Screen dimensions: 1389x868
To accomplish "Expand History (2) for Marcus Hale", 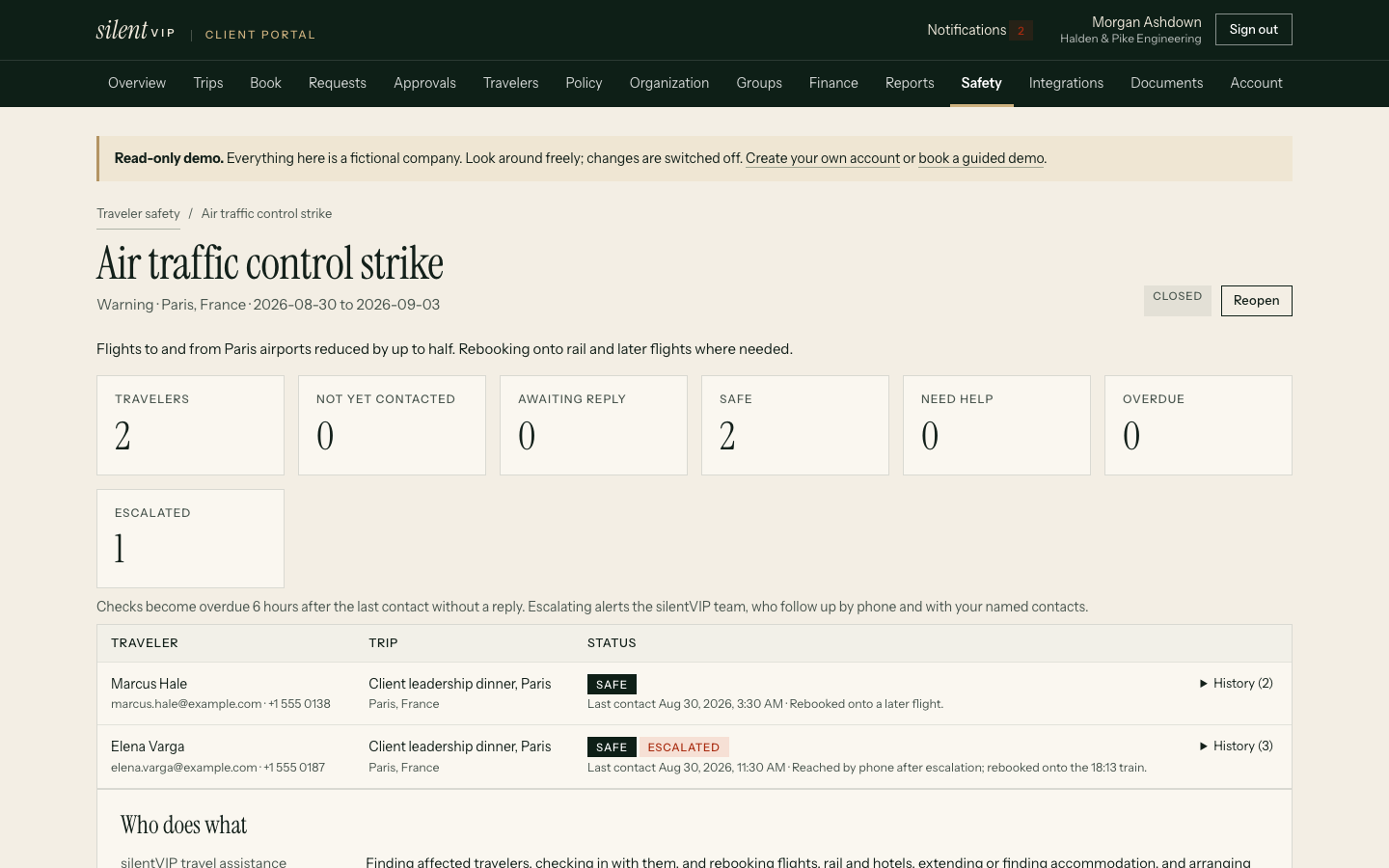I will [x=1236, y=683].
